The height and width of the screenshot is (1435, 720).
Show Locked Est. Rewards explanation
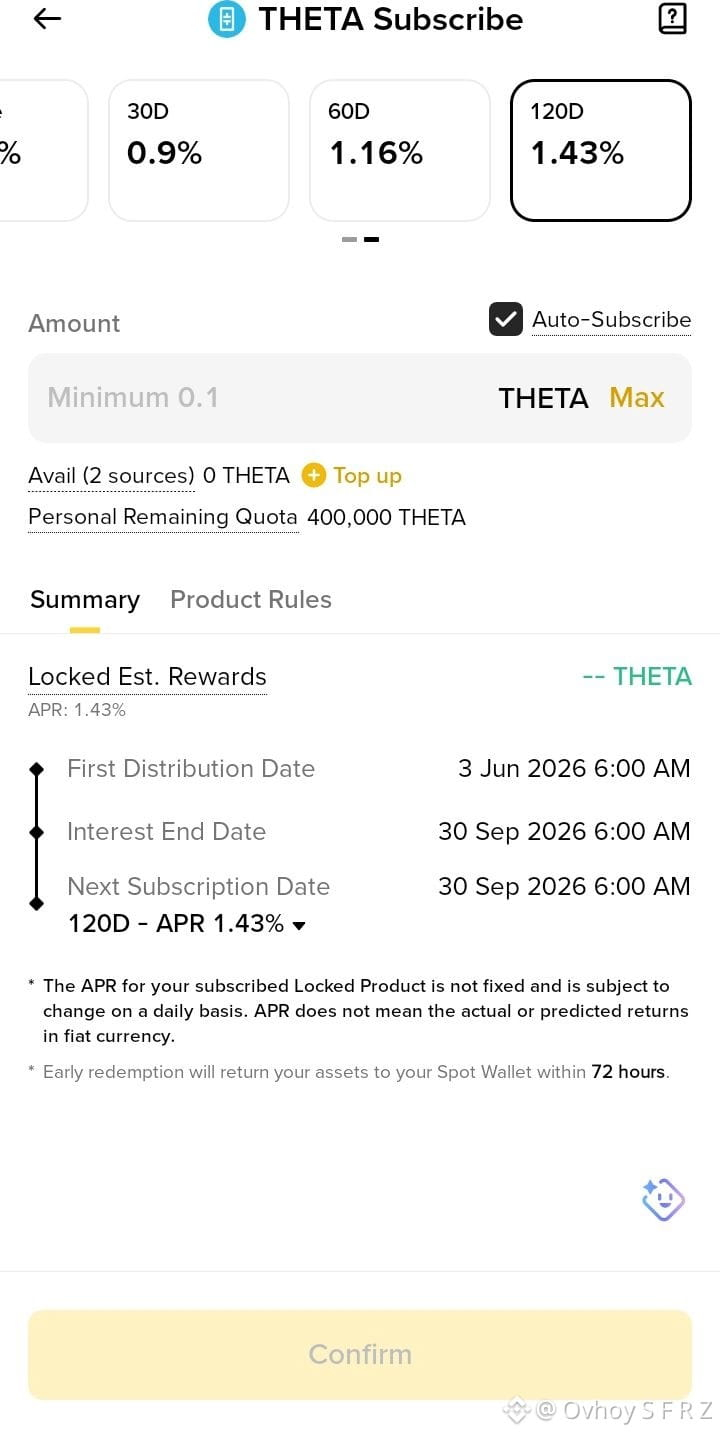[x=147, y=677]
